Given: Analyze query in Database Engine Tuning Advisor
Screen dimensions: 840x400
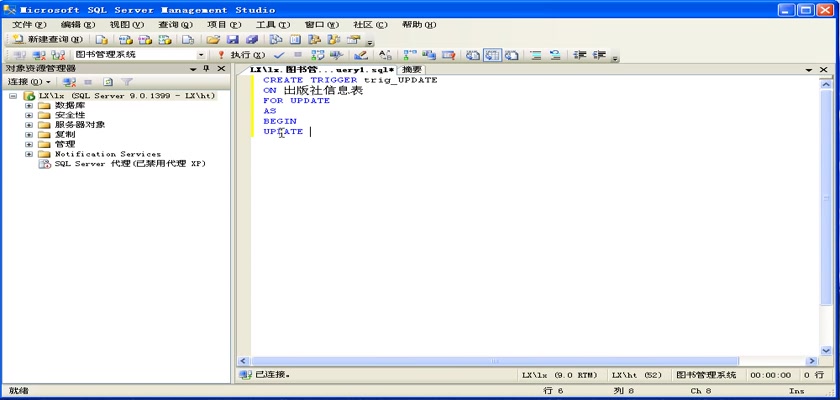Looking at the screenshot, I should point(336,55).
